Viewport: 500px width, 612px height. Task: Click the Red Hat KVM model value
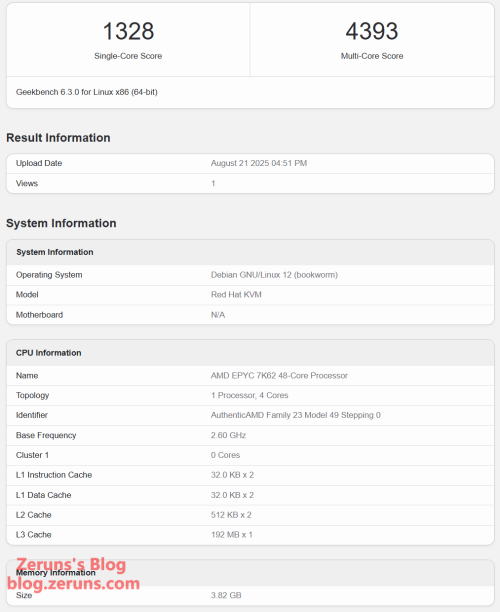(x=236, y=295)
